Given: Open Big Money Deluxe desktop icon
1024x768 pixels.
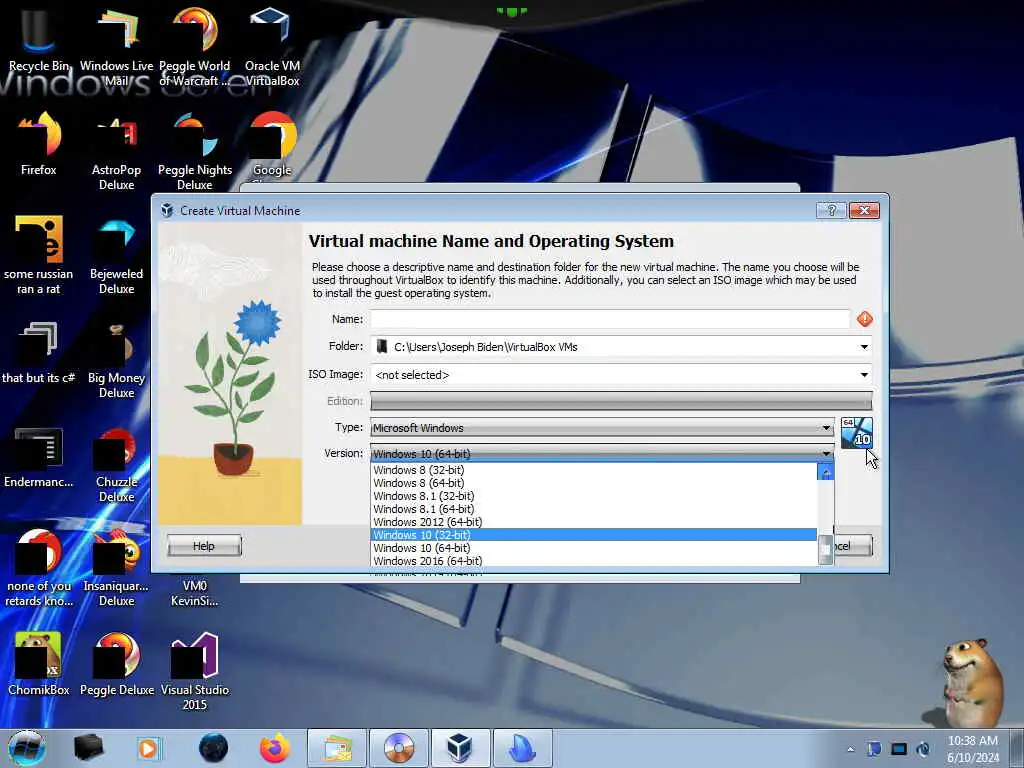Looking at the screenshot, I should click(x=116, y=359).
